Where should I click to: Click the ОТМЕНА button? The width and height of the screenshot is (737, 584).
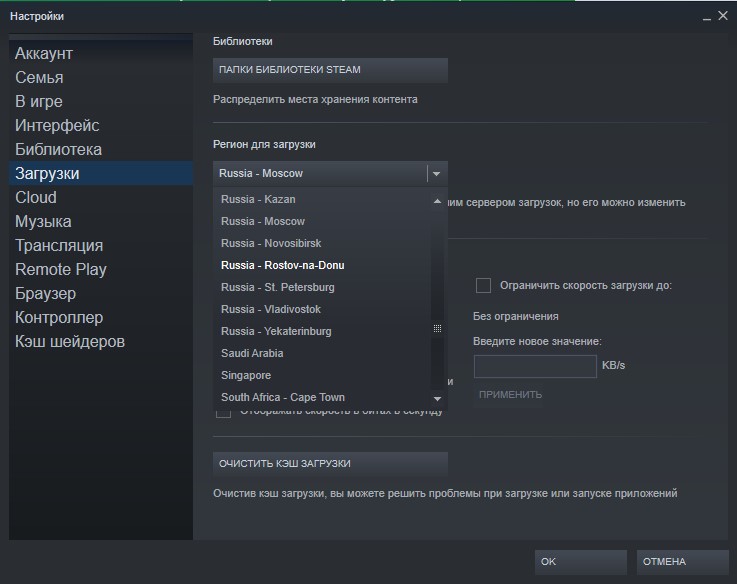tap(682, 562)
